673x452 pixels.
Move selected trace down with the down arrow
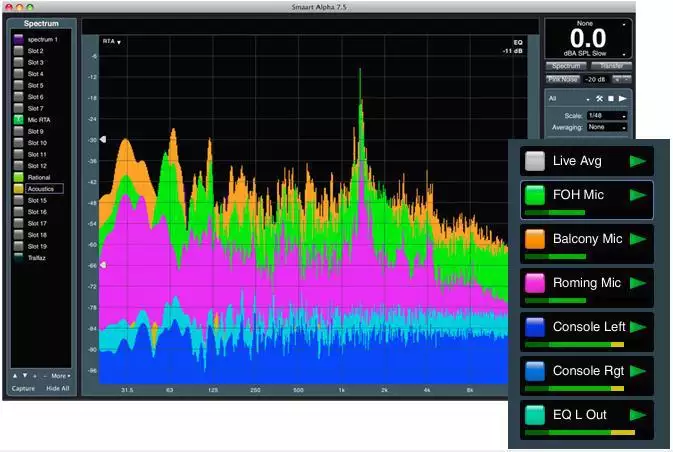25,376
